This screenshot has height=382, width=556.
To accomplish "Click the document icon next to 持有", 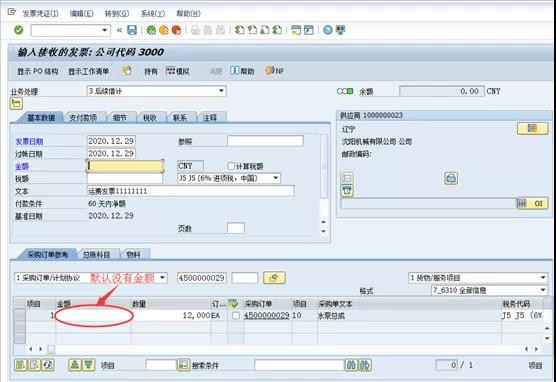I will point(127,71).
